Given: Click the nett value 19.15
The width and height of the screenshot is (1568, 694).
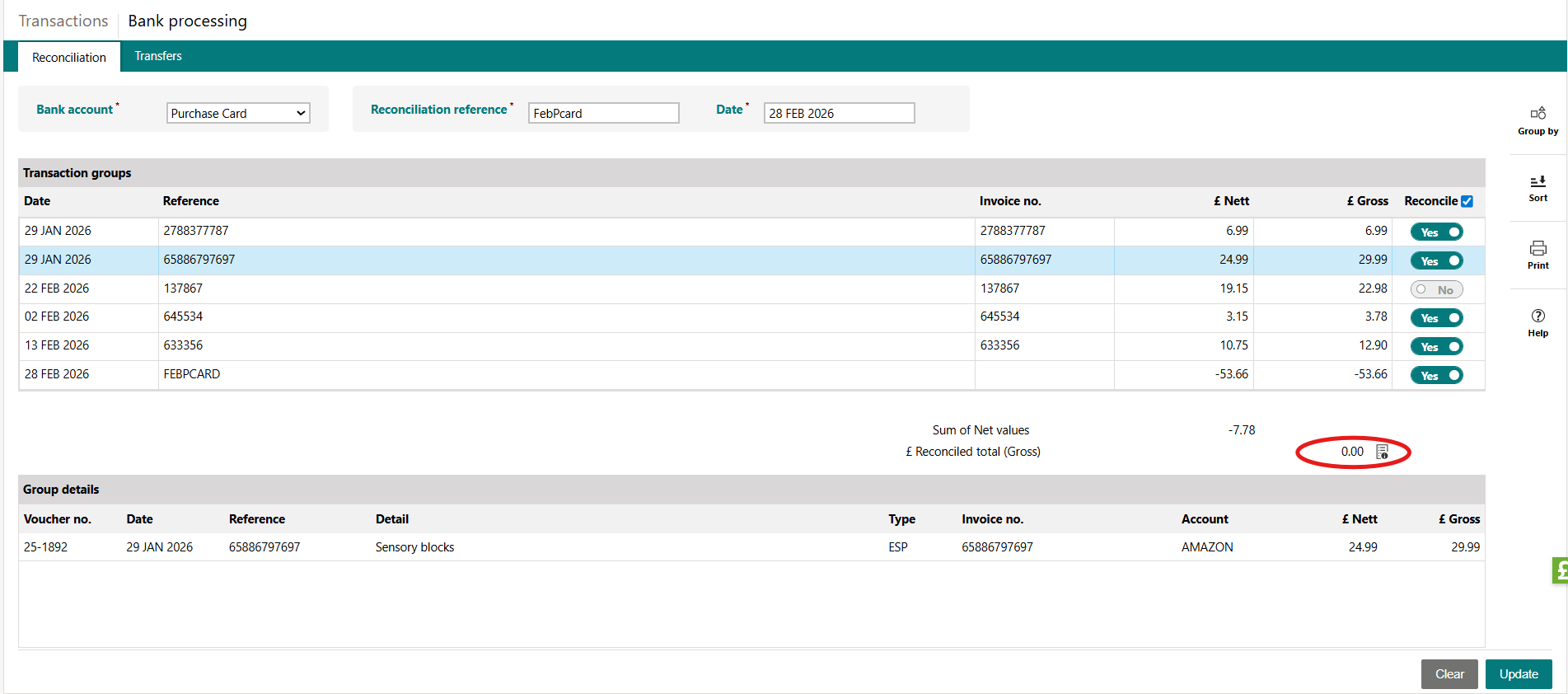Looking at the screenshot, I should coord(1233,288).
